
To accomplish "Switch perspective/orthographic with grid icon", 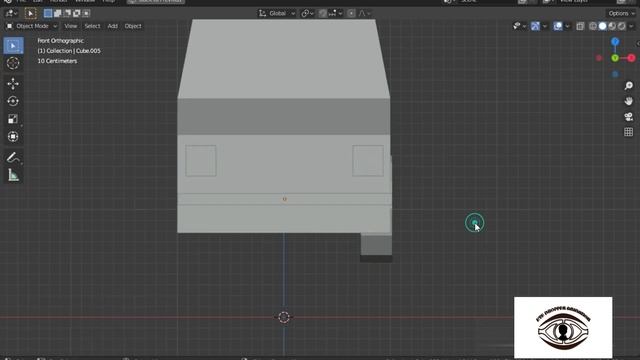I will [629, 132].
